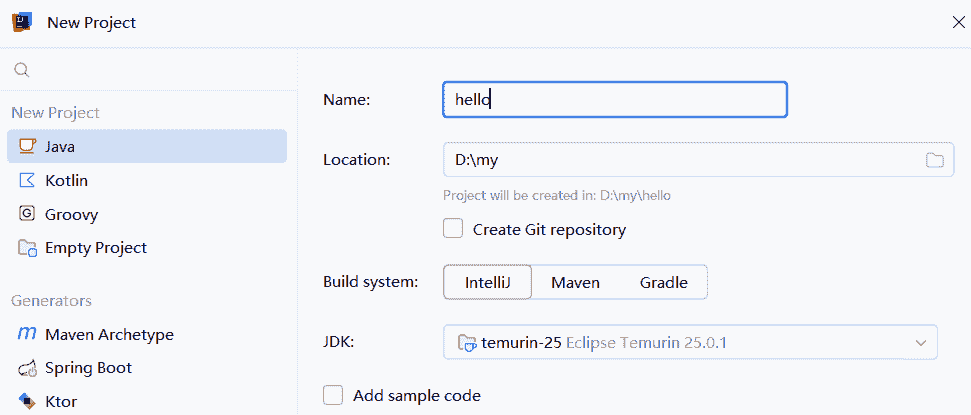This screenshot has height=415, width=971.
Task: Select IntelliJ as build system
Action: (x=487, y=282)
